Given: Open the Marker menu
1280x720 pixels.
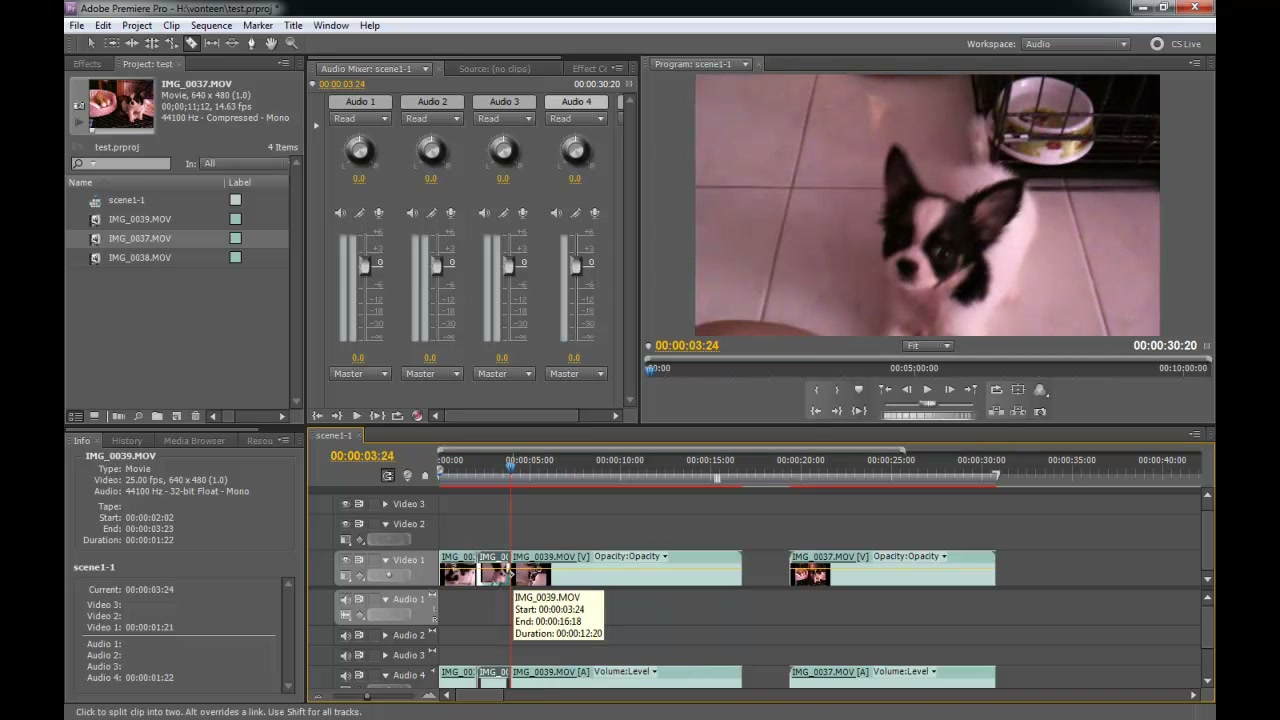Looking at the screenshot, I should (258, 25).
